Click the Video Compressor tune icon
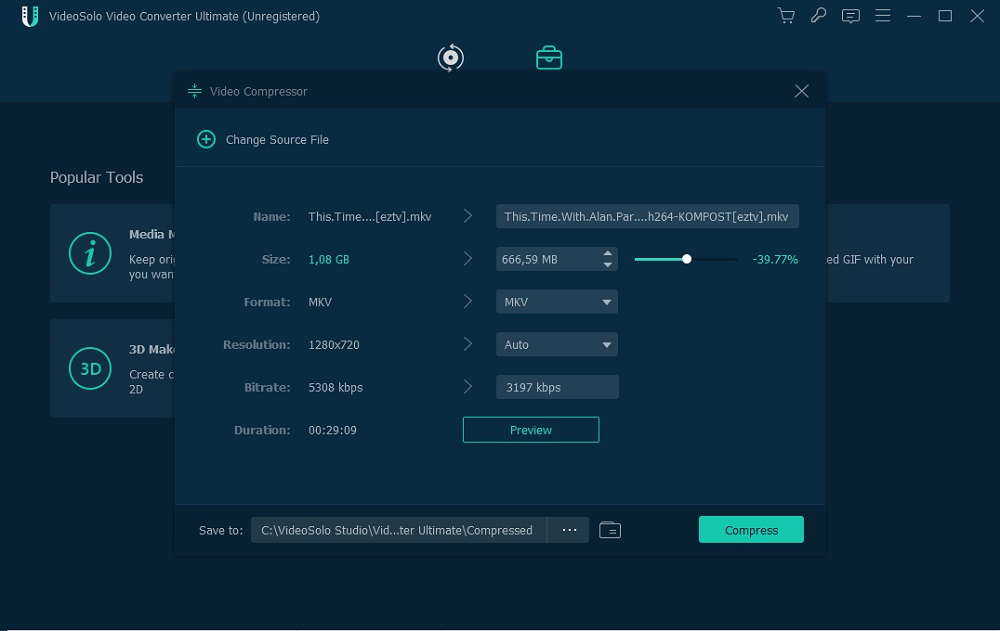1000x631 pixels. pyautogui.click(x=193, y=90)
